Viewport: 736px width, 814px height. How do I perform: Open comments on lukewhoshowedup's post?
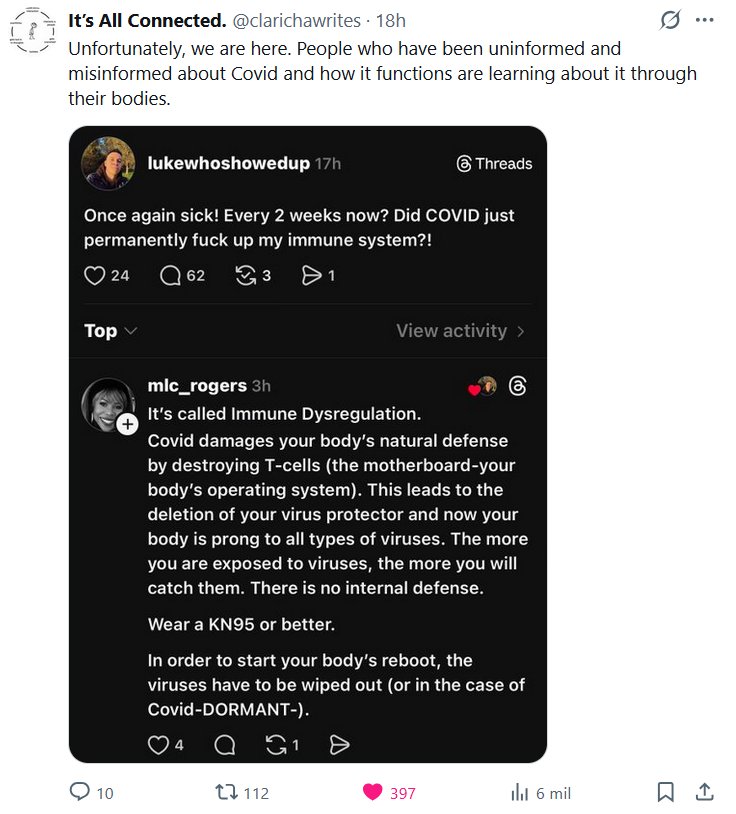pos(171,275)
